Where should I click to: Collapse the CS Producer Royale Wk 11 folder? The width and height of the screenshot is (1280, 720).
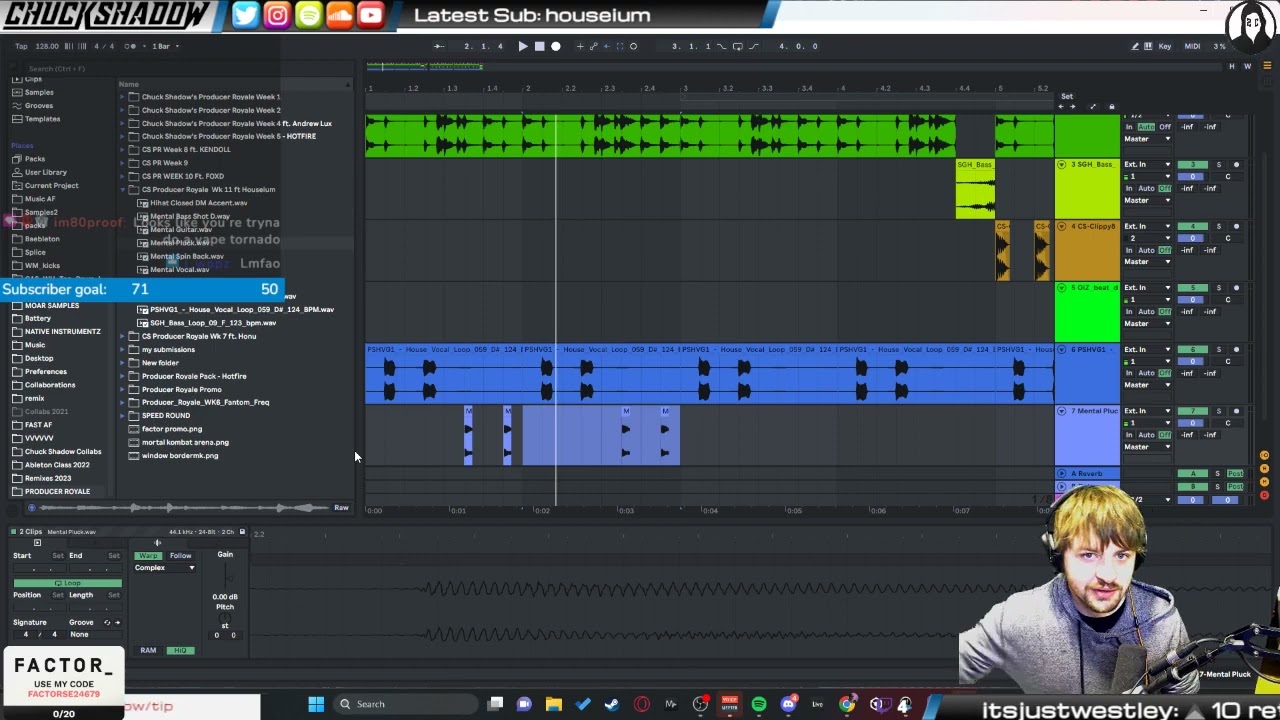[x=123, y=189]
